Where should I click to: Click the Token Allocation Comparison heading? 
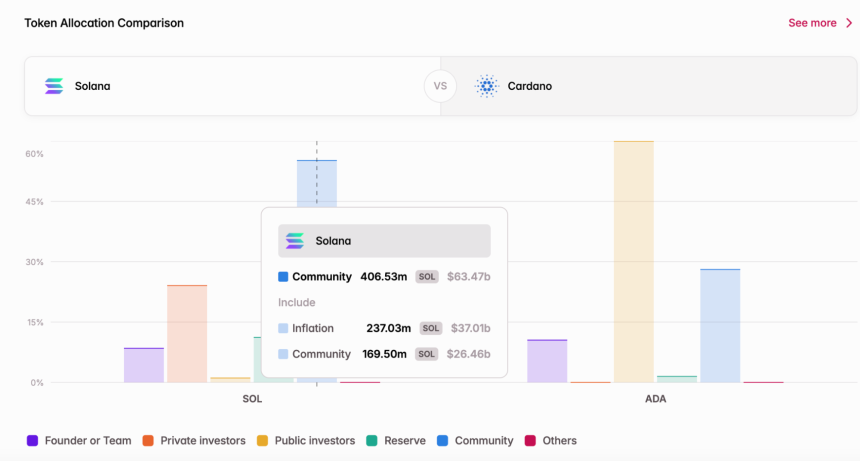point(104,23)
